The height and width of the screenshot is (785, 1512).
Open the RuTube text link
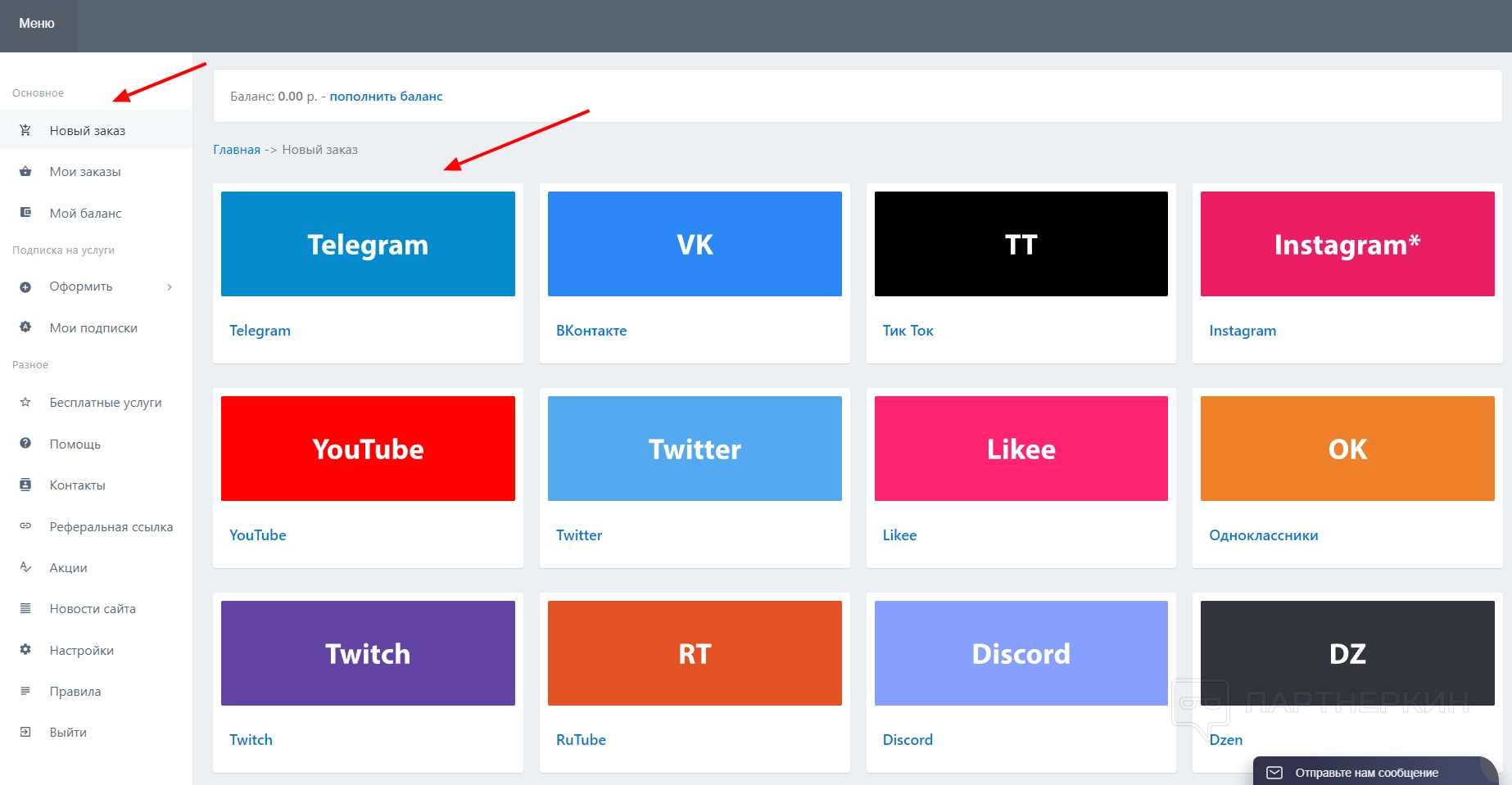[x=581, y=739]
